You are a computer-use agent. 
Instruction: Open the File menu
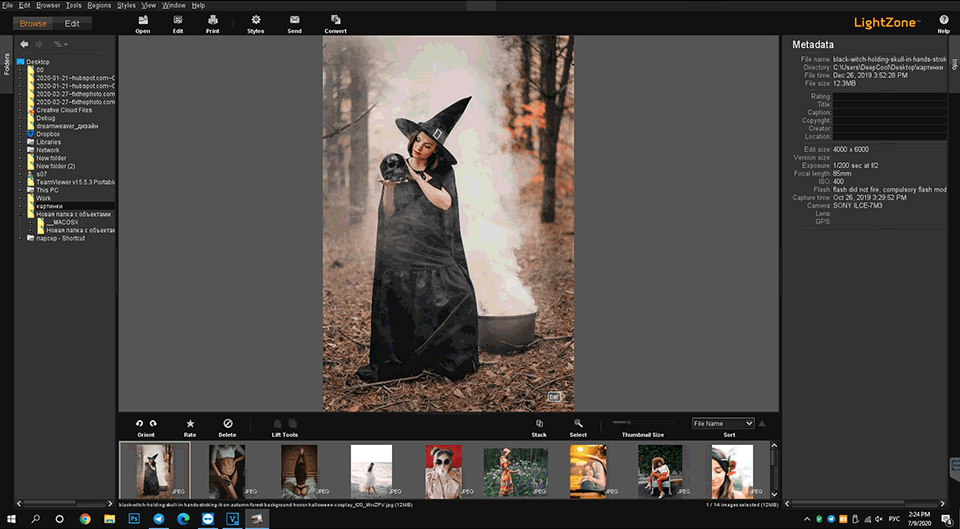pyautogui.click(x=7, y=5)
